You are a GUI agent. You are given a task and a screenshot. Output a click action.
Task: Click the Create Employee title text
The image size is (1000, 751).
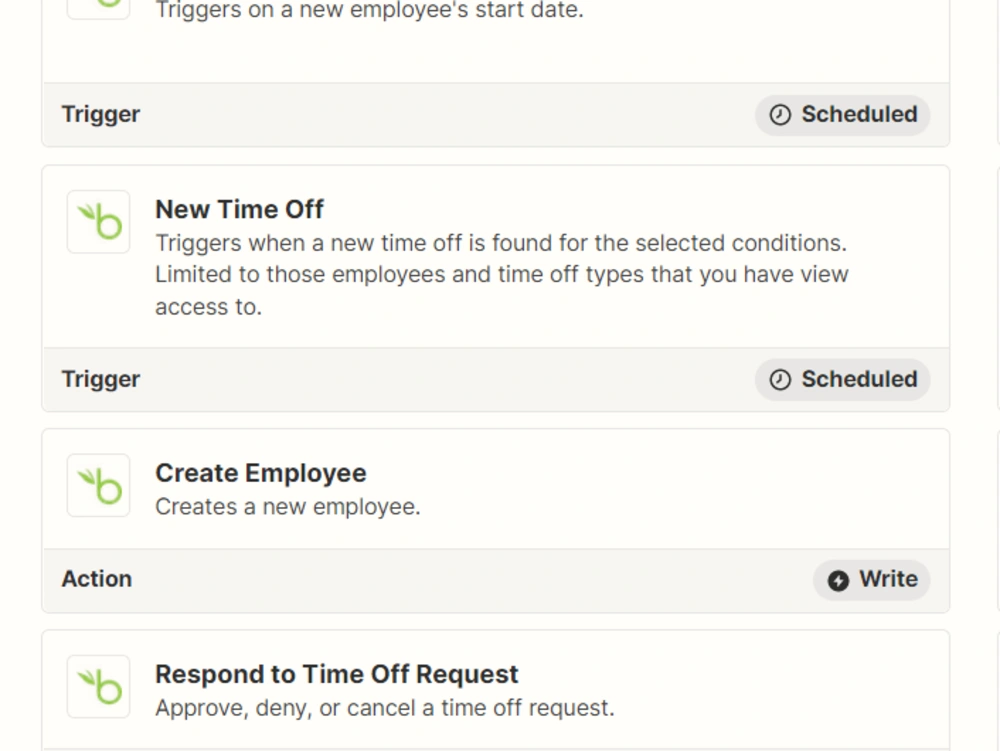[260, 472]
